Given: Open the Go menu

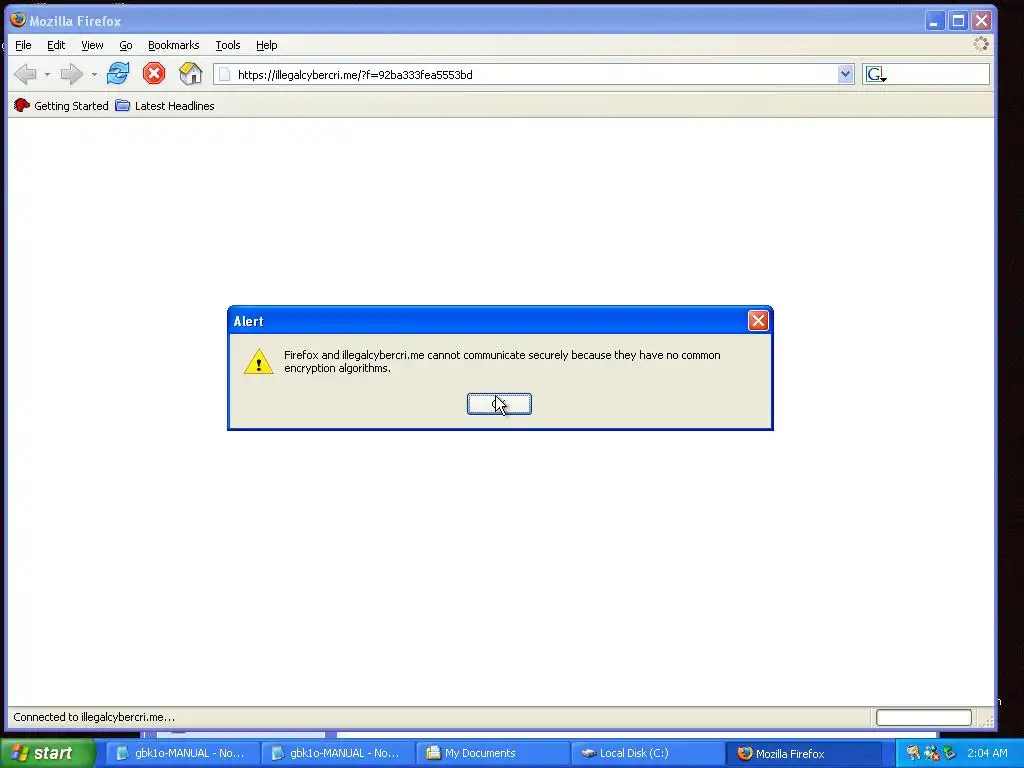Looking at the screenshot, I should coord(126,45).
